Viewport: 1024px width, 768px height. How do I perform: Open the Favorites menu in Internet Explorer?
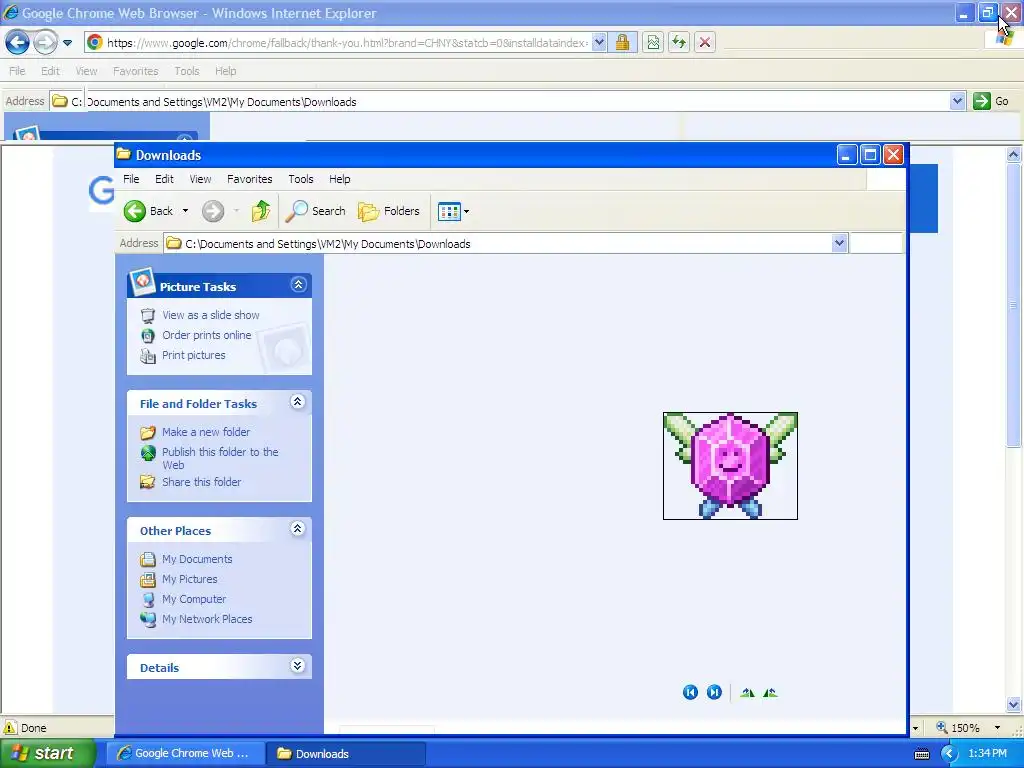click(135, 71)
